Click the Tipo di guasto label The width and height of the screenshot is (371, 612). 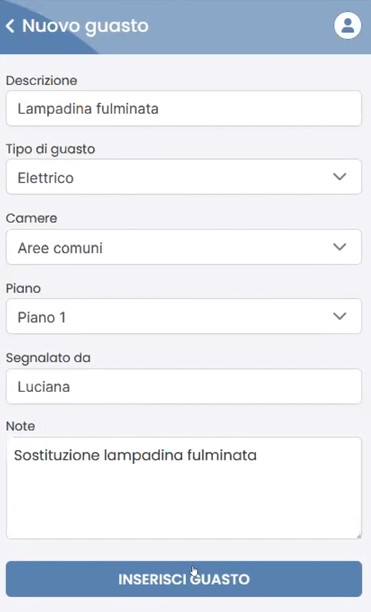click(50, 149)
